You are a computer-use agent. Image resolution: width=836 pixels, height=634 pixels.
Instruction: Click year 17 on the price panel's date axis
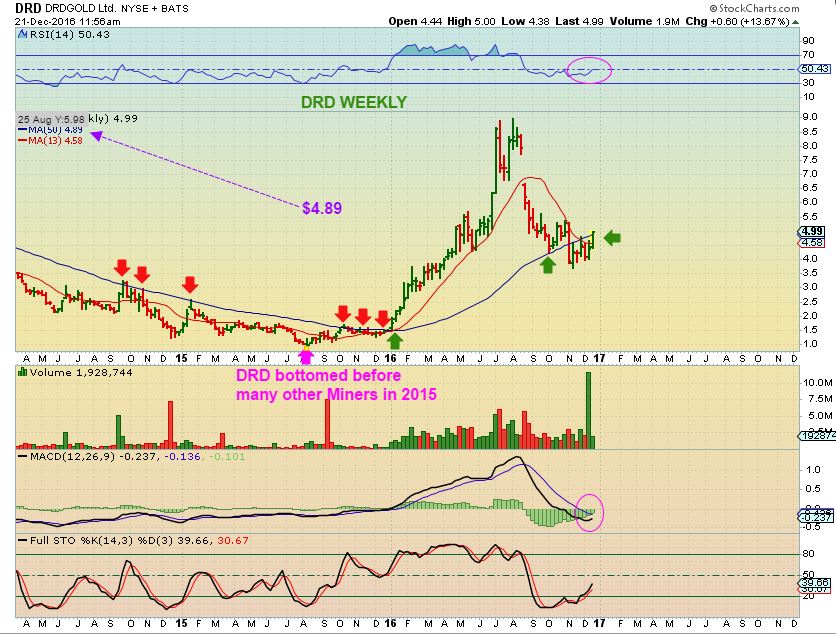click(599, 358)
